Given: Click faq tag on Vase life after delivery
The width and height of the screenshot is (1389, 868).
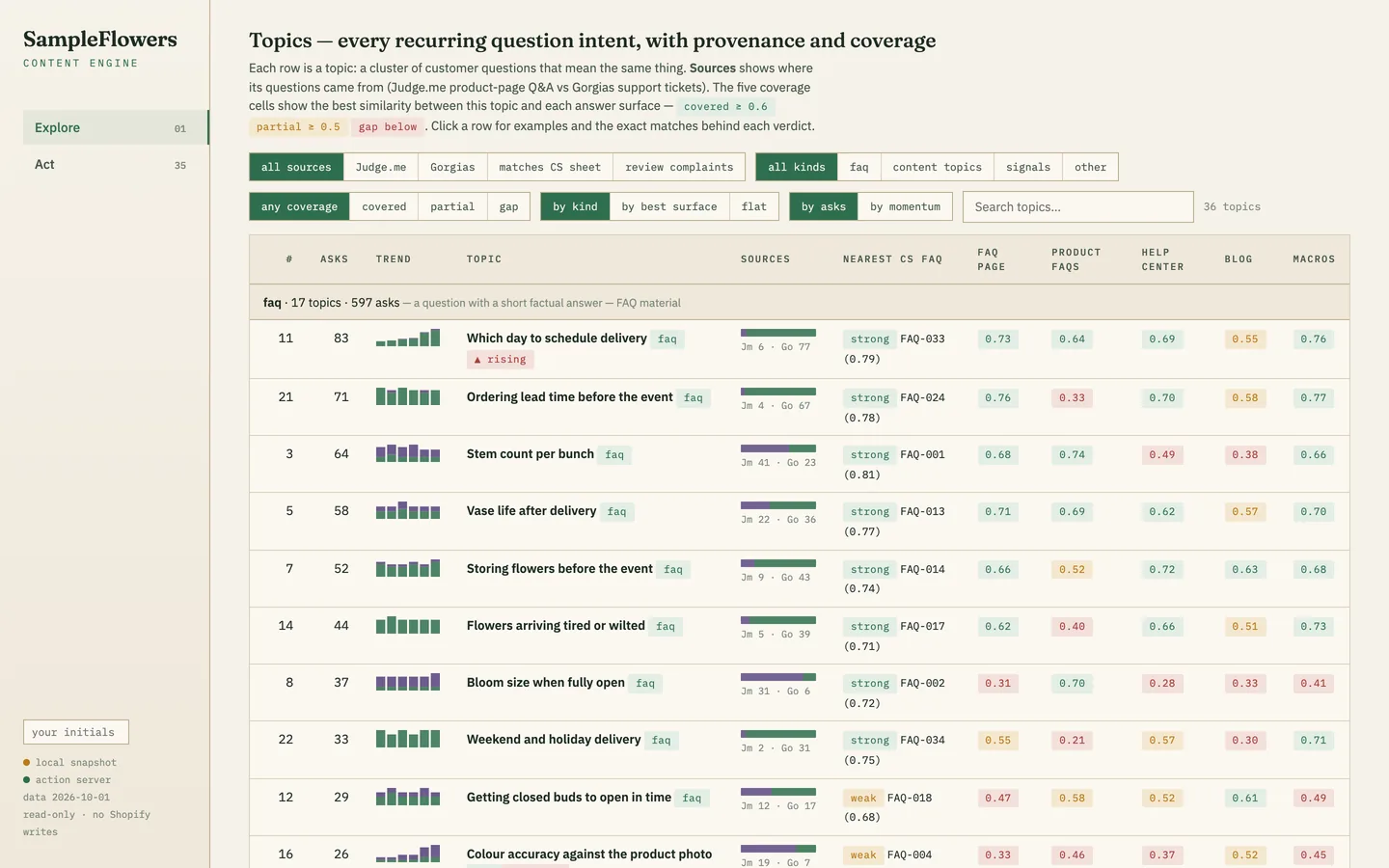Looking at the screenshot, I should point(616,511).
